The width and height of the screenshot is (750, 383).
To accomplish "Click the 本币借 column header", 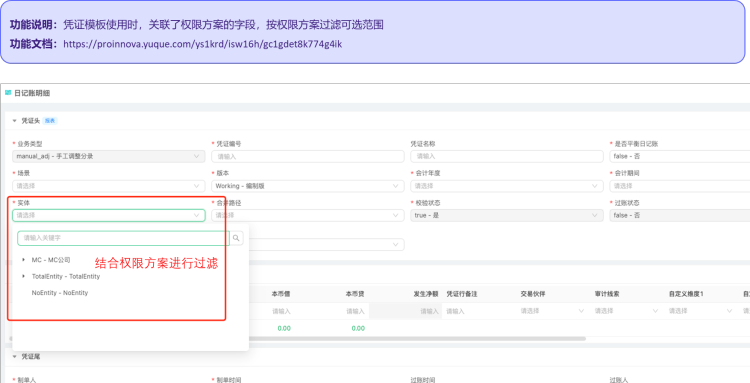I will pos(281,294).
